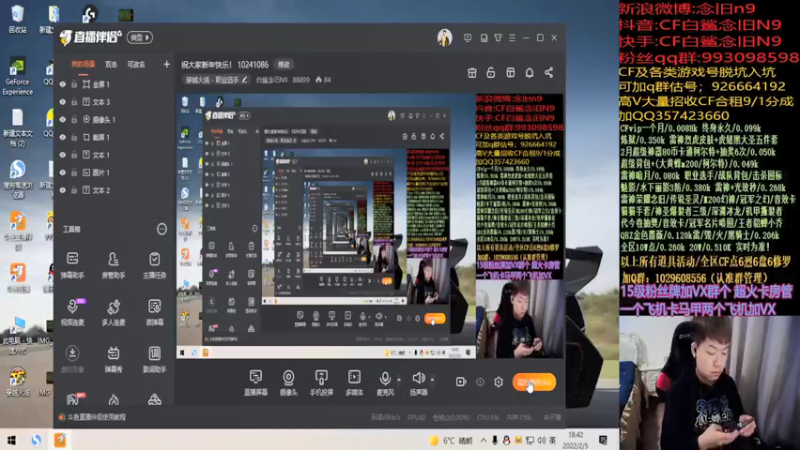800x450 pixels.
Task: Switch mode using toggle beside 直播伴侣 logo
Action: (140, 38)
